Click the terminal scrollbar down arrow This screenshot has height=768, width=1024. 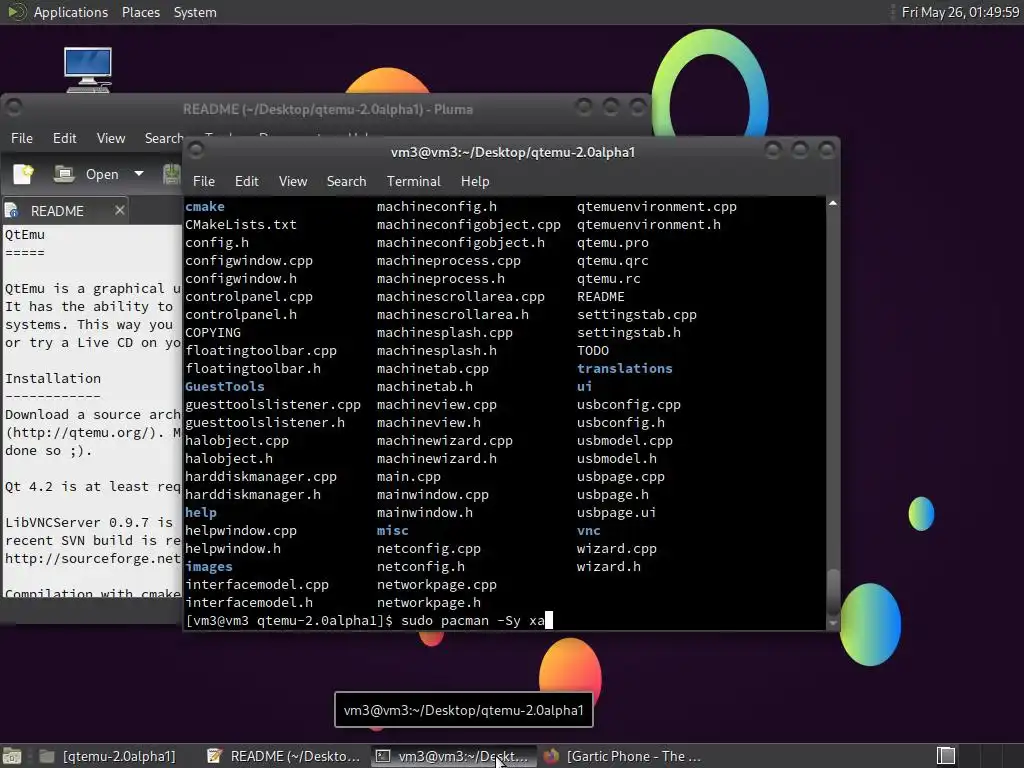pyautogui.click(x=833, y=623)
